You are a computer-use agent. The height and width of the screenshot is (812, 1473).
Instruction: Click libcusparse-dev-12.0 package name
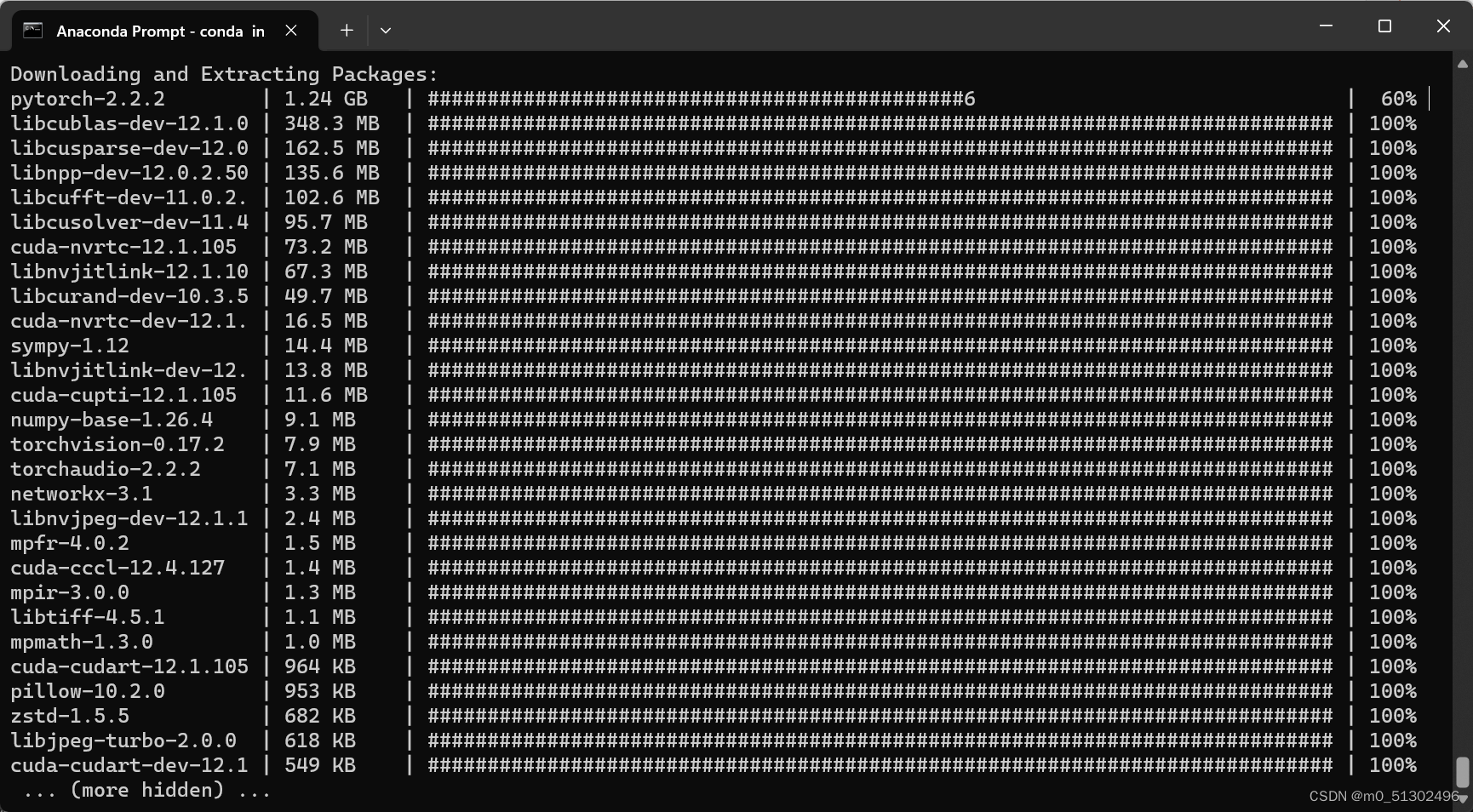[129, 148]
